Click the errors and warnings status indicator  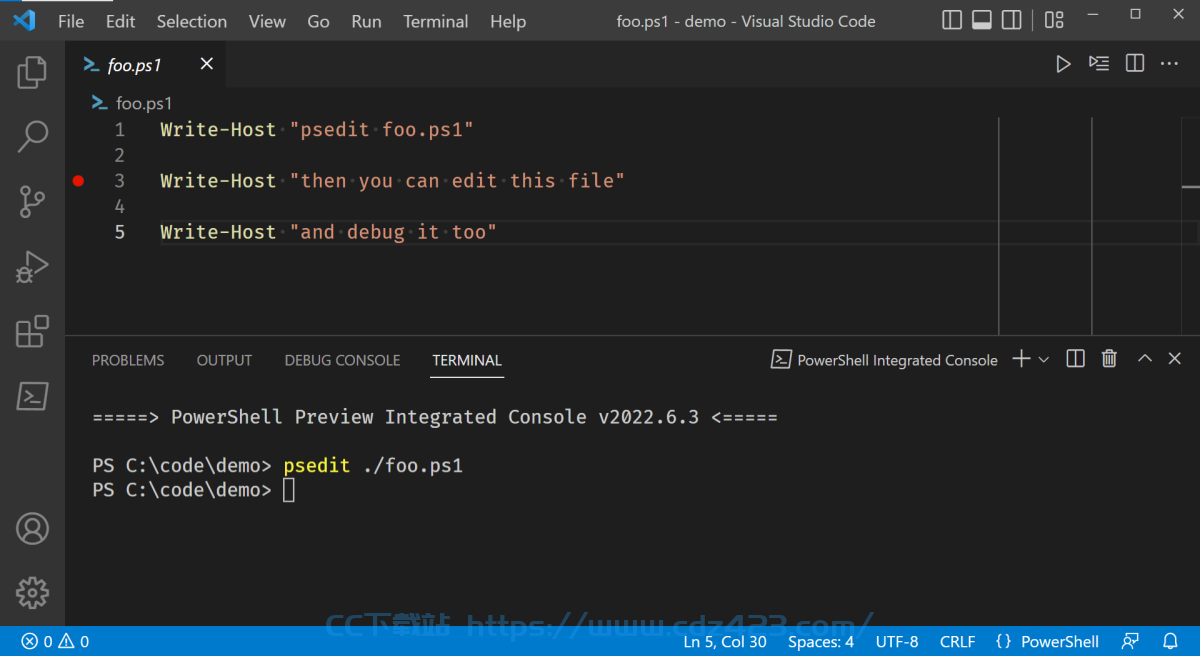(x=56, y=642)
